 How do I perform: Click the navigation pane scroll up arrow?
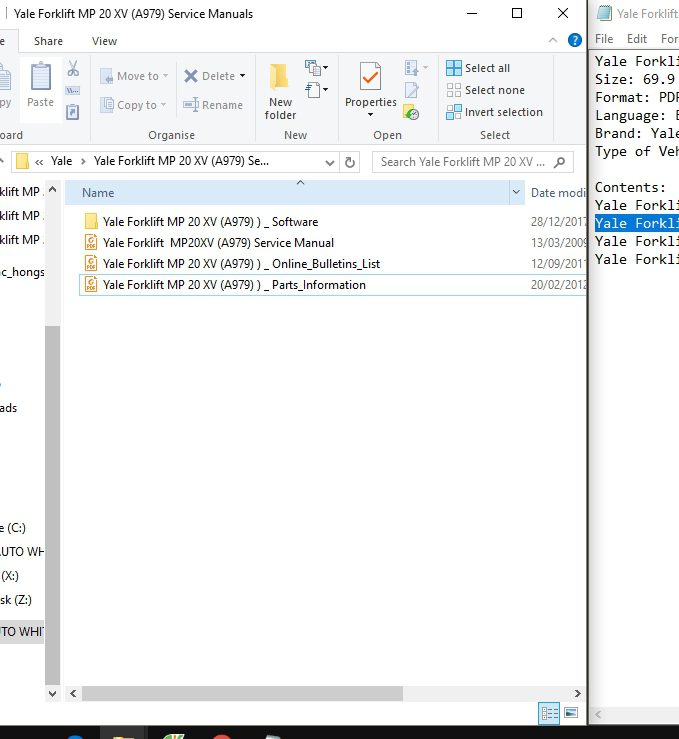52,189
